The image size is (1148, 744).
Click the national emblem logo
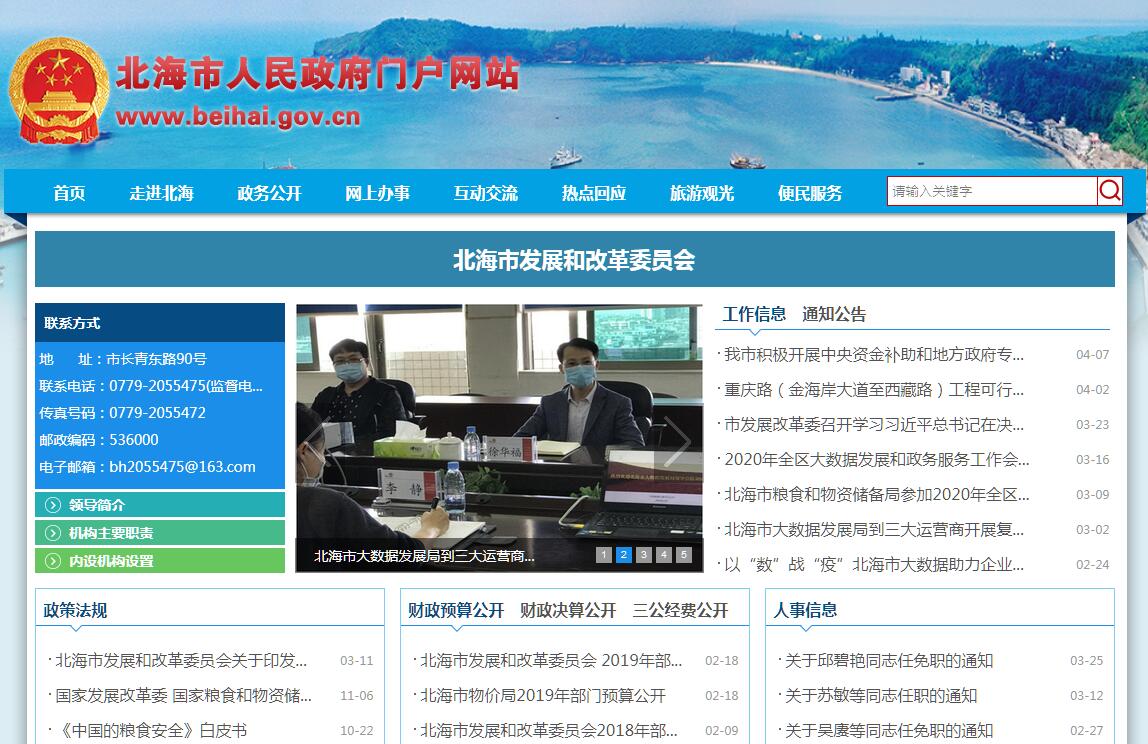point(59,88)
